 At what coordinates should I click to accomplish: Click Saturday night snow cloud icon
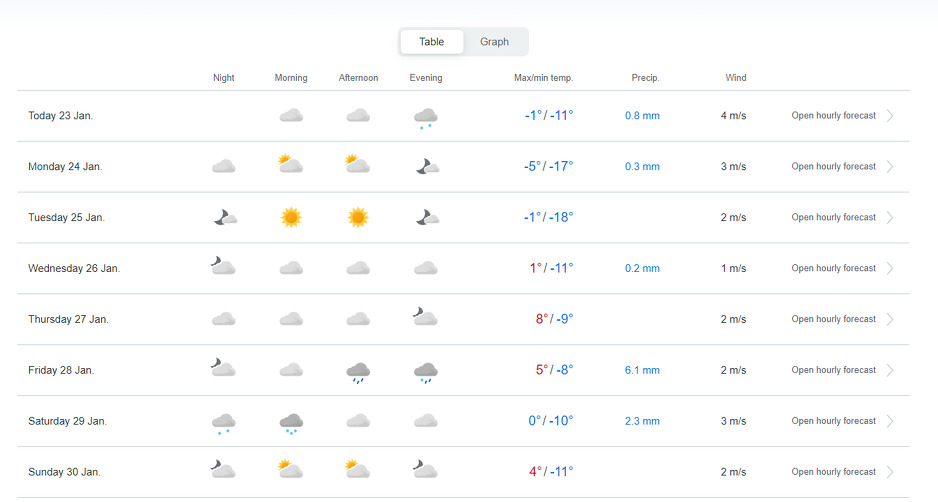(224, 423)
